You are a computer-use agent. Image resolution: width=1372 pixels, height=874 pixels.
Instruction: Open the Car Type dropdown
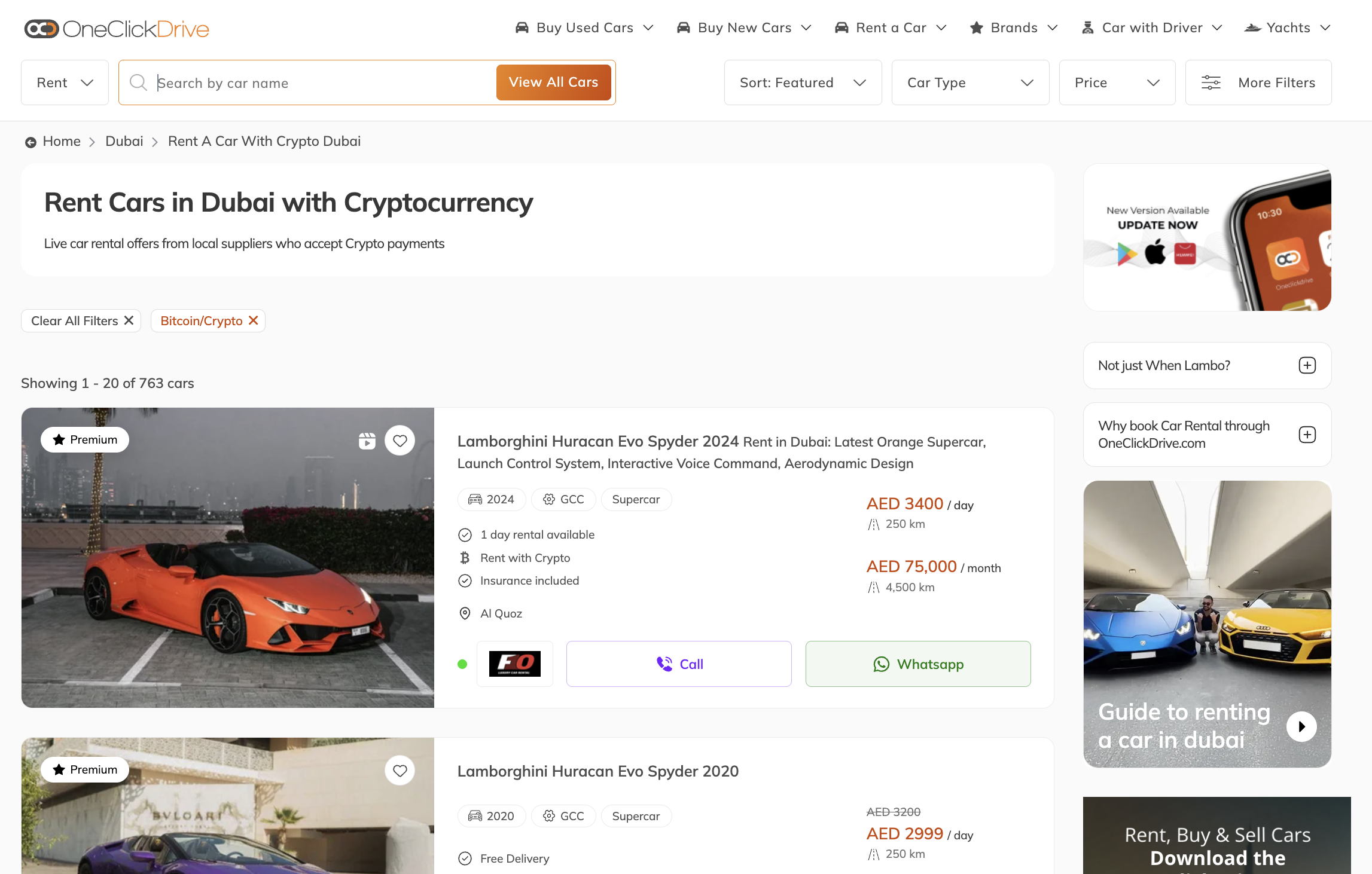tap(970, 82)
